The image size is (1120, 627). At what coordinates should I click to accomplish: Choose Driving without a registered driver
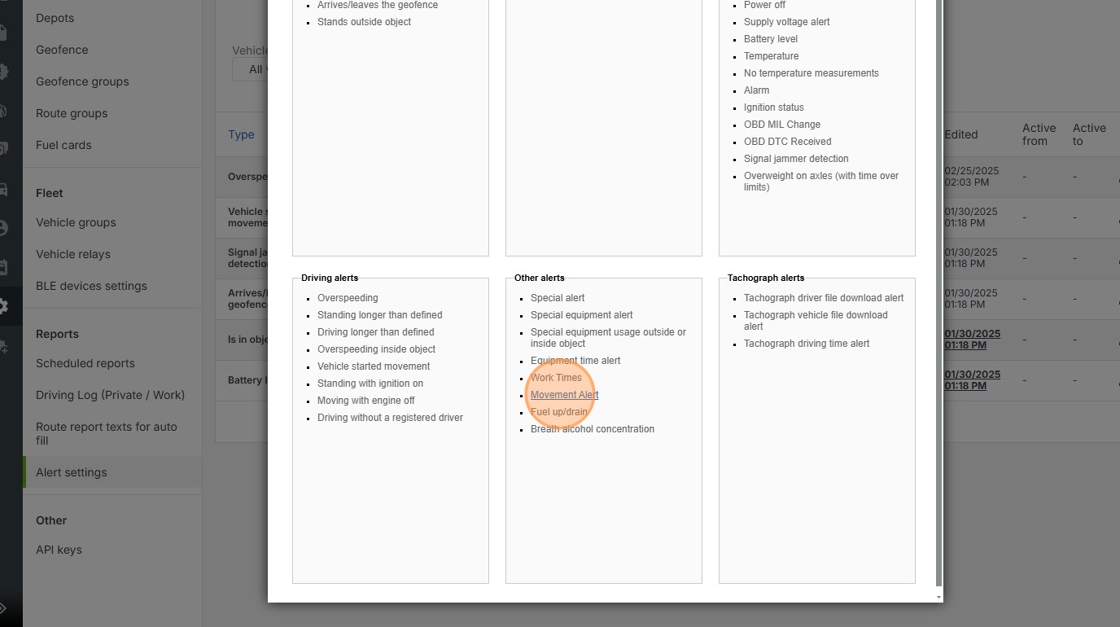click(x=390, y=418)
